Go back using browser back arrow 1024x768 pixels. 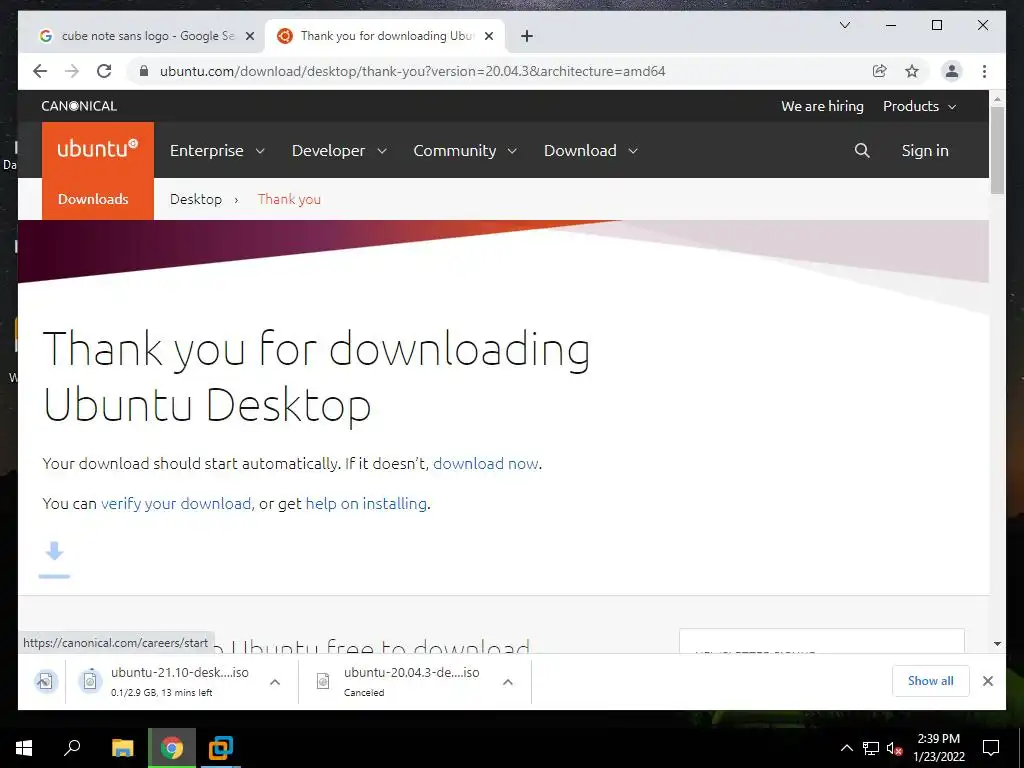click(x=40, y=71)
